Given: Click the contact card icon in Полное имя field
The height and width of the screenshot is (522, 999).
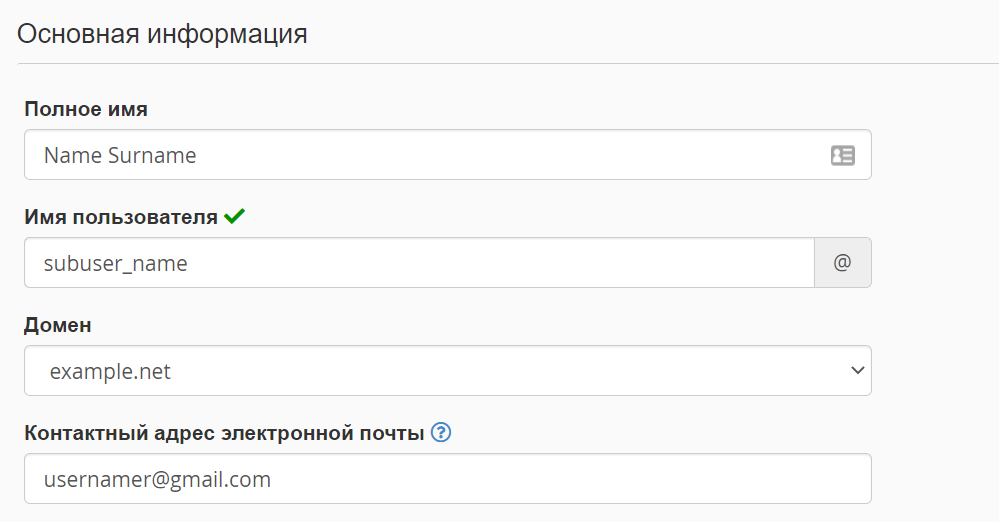Looking at the screenshot, I should (842, 155).
